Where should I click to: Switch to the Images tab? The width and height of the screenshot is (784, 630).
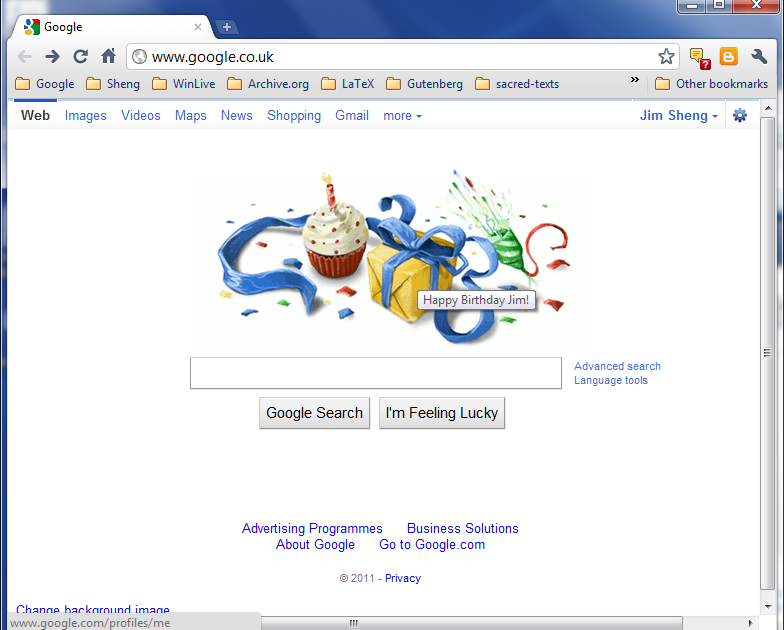coord(86,116)
